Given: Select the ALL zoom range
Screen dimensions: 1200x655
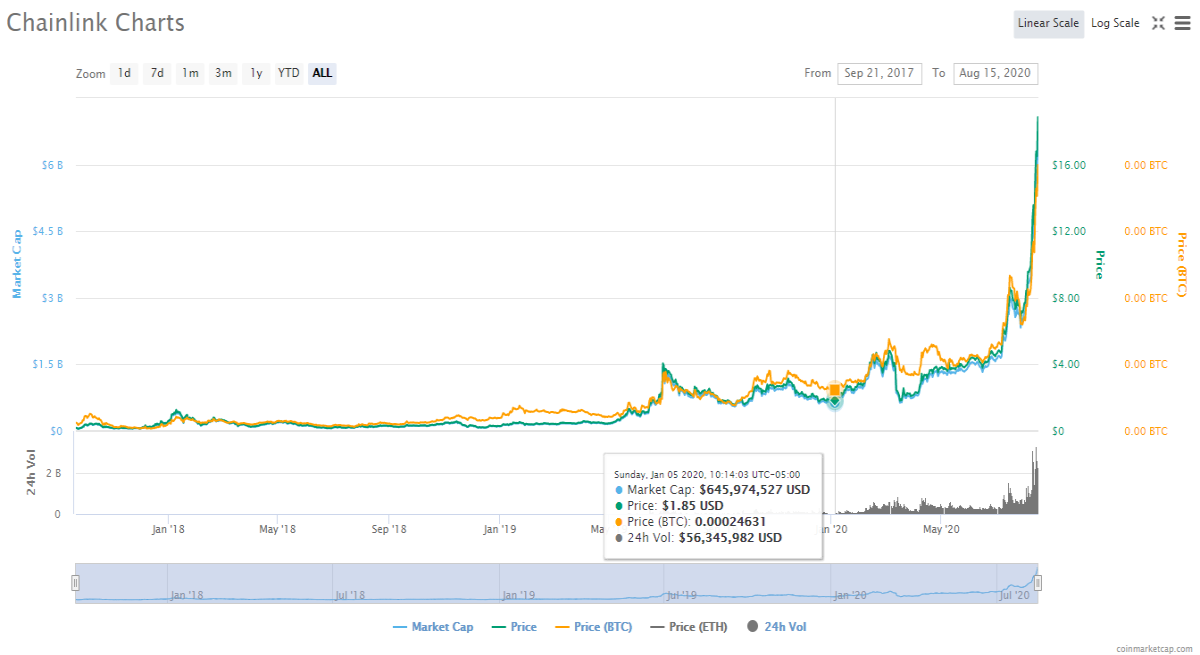Looking at the screenshot, I should point(322,73).
